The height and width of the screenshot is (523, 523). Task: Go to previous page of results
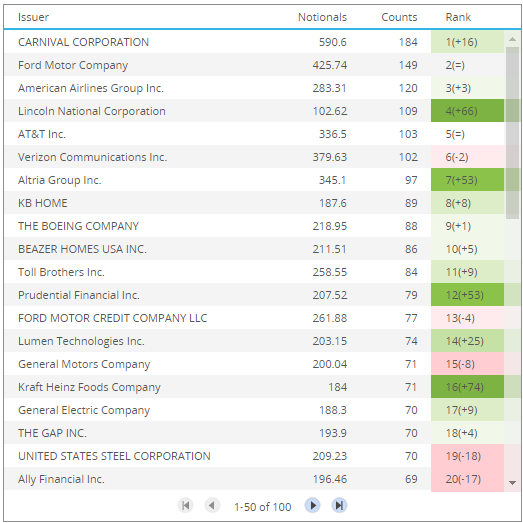click(x=212, y=505)
